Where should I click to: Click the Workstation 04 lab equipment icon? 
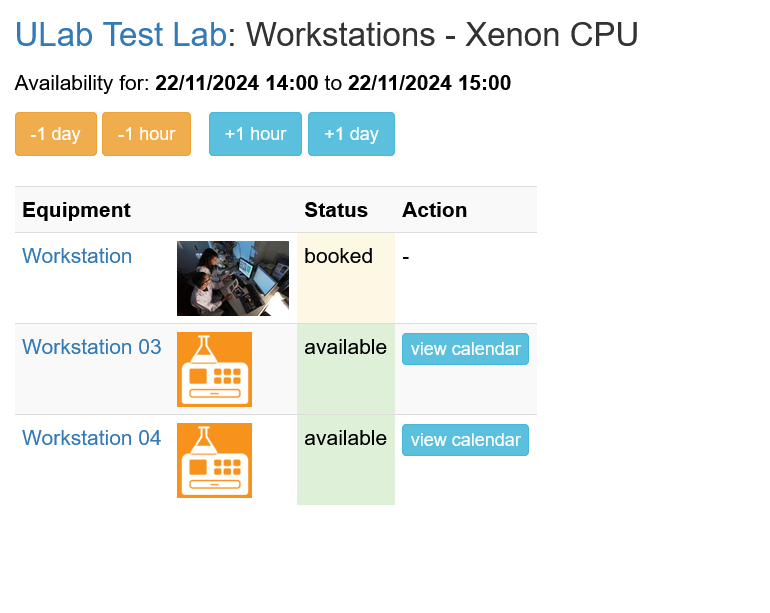click(x=214, y=460)
